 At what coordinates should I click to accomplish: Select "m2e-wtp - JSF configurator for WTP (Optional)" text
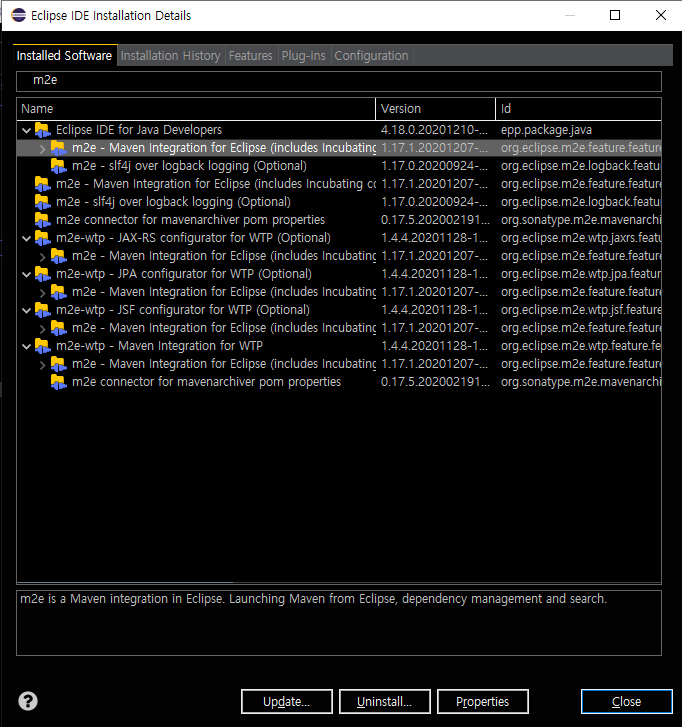(x=183, y=310)
